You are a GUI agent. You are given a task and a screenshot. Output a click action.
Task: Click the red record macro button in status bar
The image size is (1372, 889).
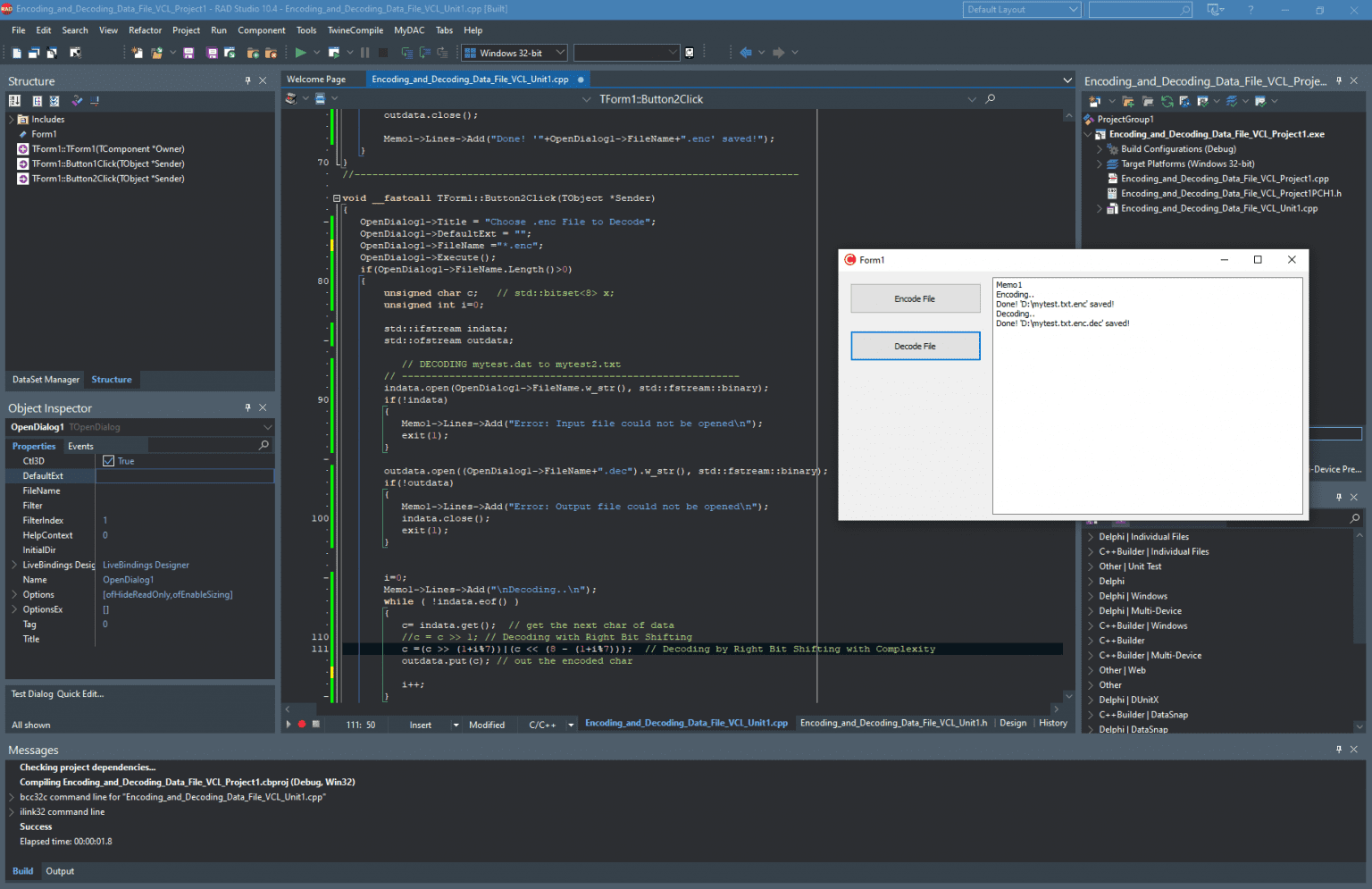302,725
